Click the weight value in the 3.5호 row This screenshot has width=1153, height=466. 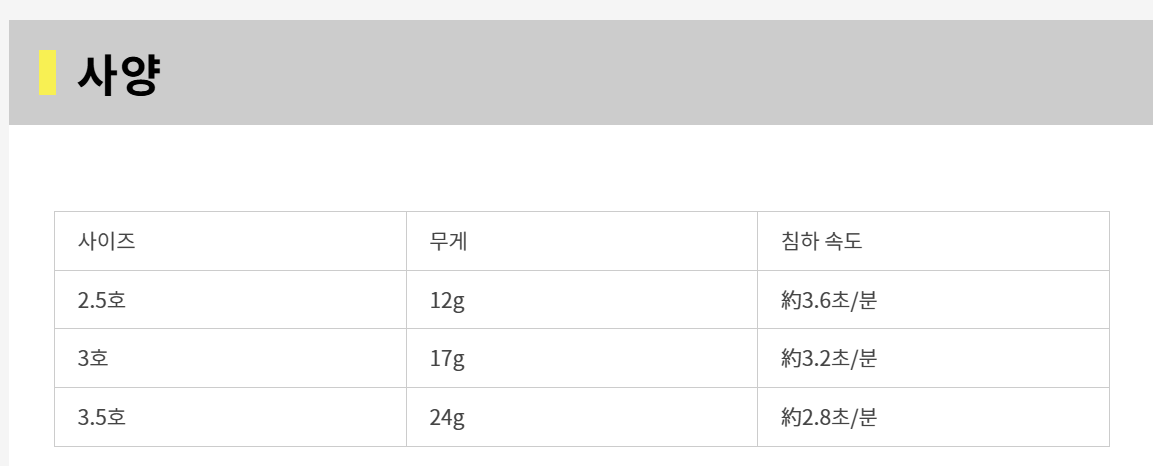coord(447,417)
